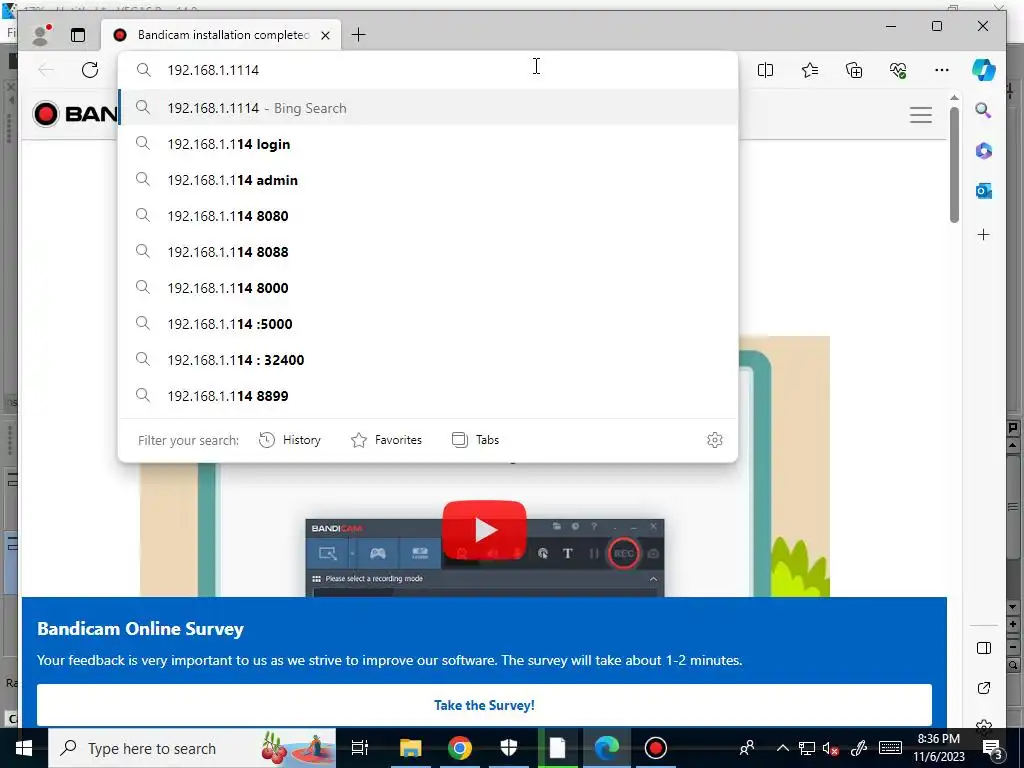
Task: Click the Edge profile icon
Action: click(42, 35)
